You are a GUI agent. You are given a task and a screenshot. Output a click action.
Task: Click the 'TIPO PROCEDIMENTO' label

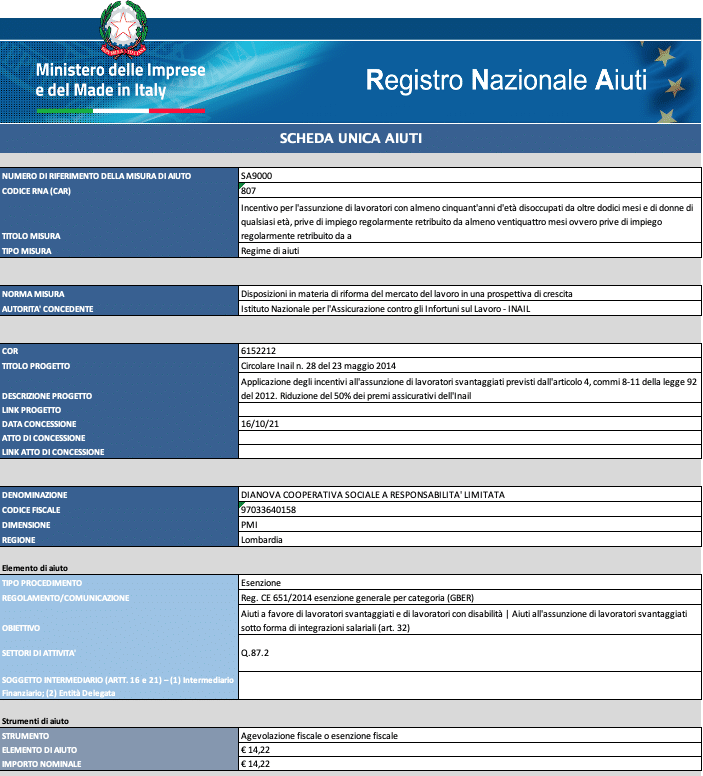click(42, 583)
